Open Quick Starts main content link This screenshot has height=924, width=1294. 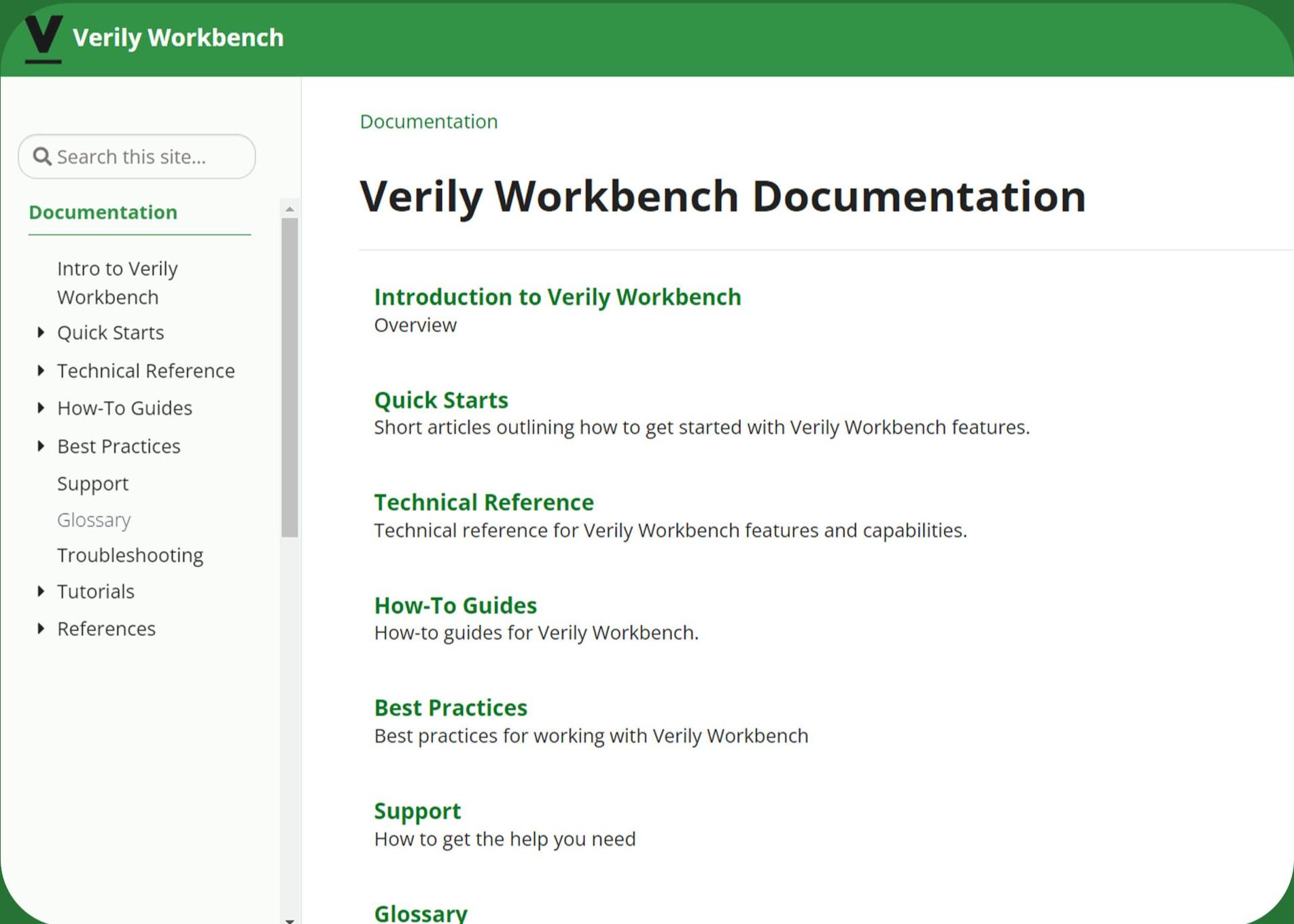click(441, 400)
